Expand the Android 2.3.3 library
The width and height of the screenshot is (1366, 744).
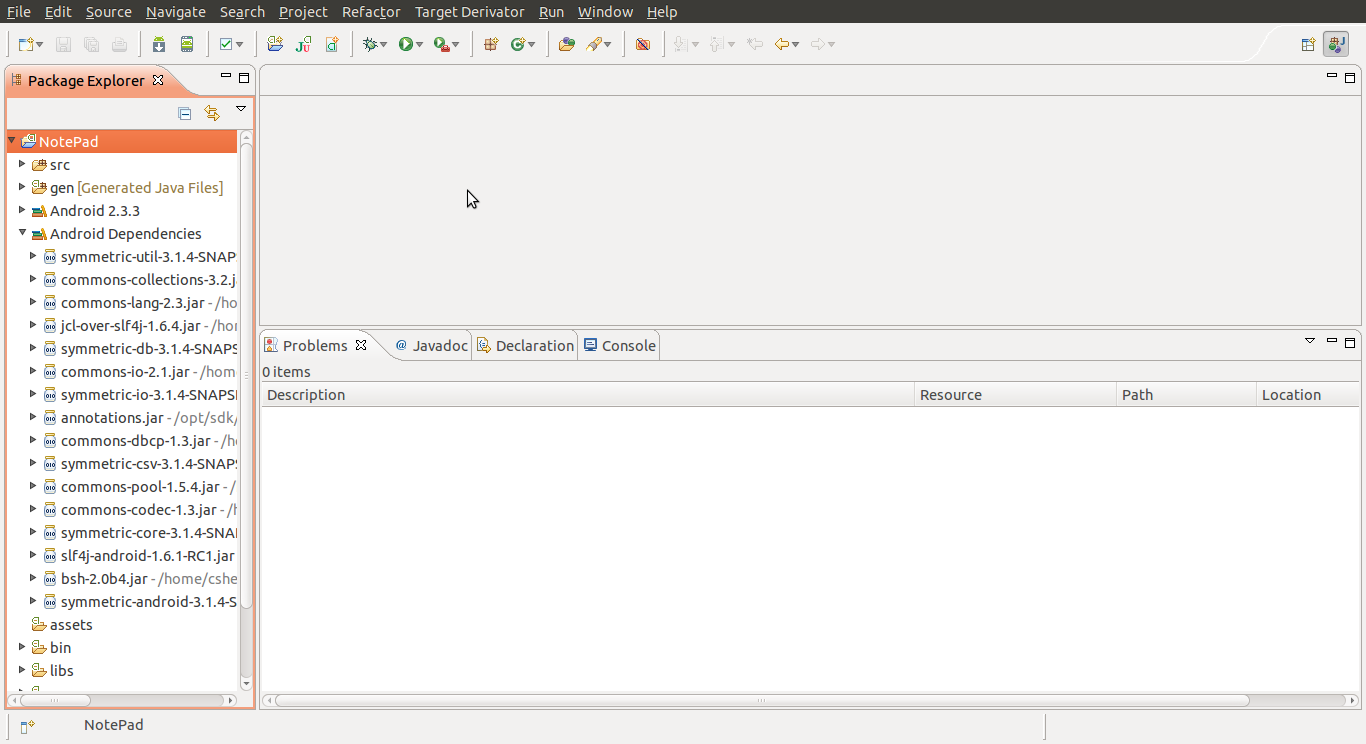coord(22,210)
